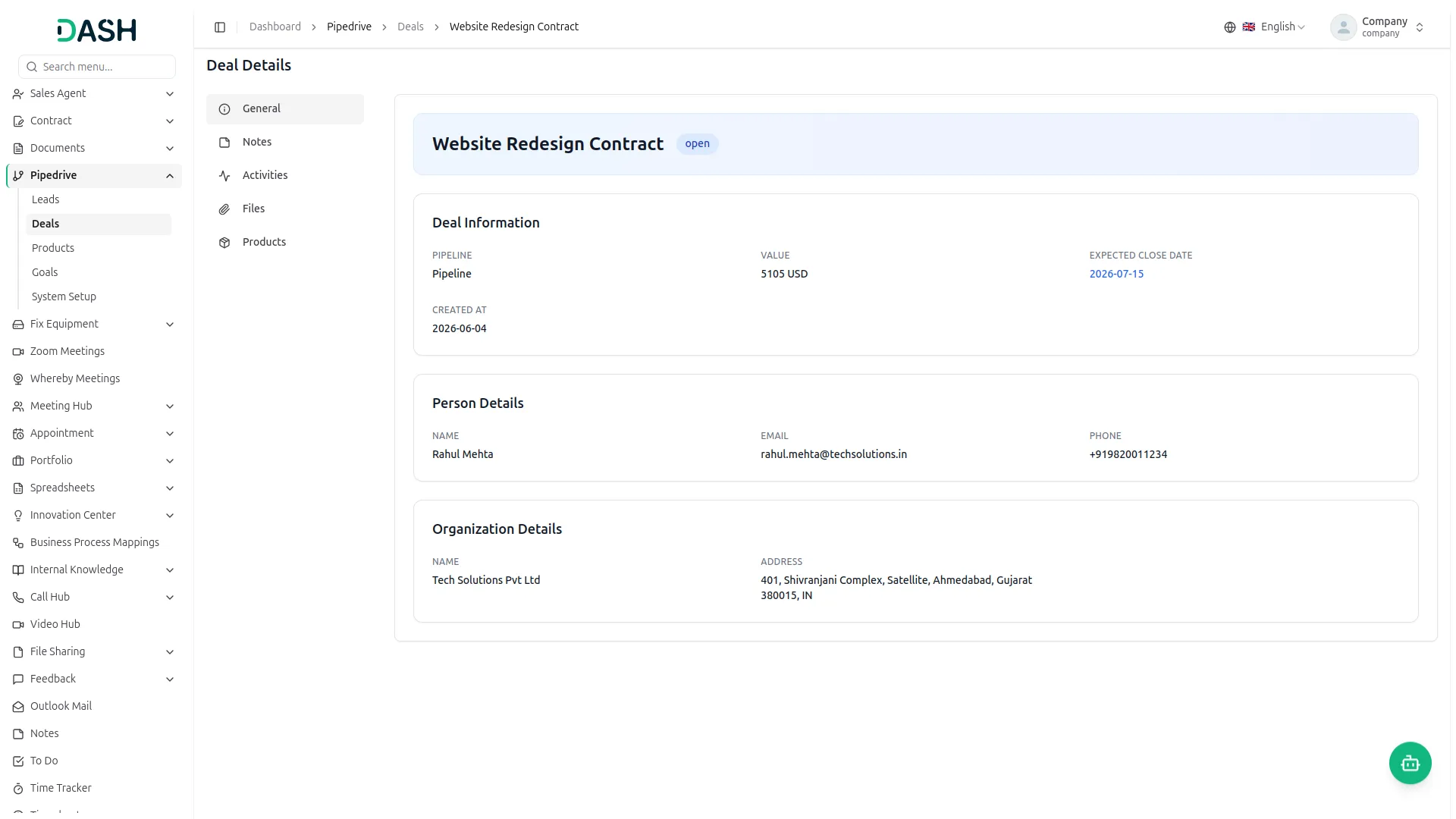1456x819 pixels.
Task: Click the open status badge
Action: pyautogui.click(x=697, y=144)
